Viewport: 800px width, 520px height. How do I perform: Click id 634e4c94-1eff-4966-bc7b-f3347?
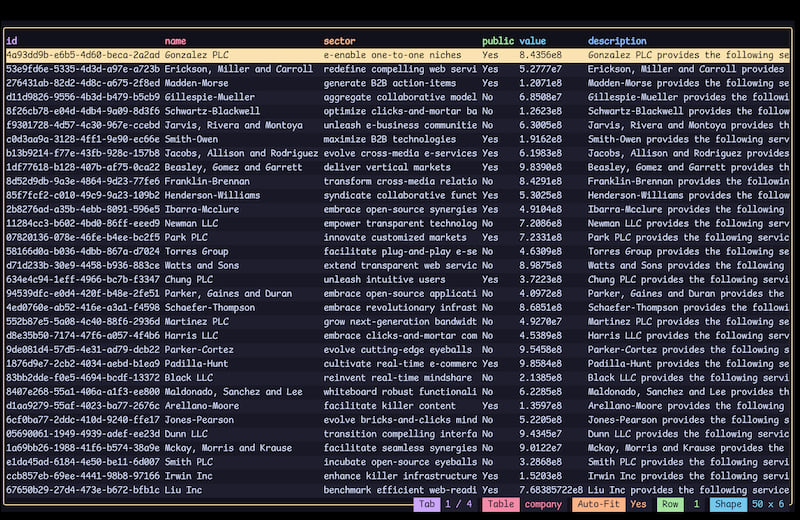coord(83,280)
